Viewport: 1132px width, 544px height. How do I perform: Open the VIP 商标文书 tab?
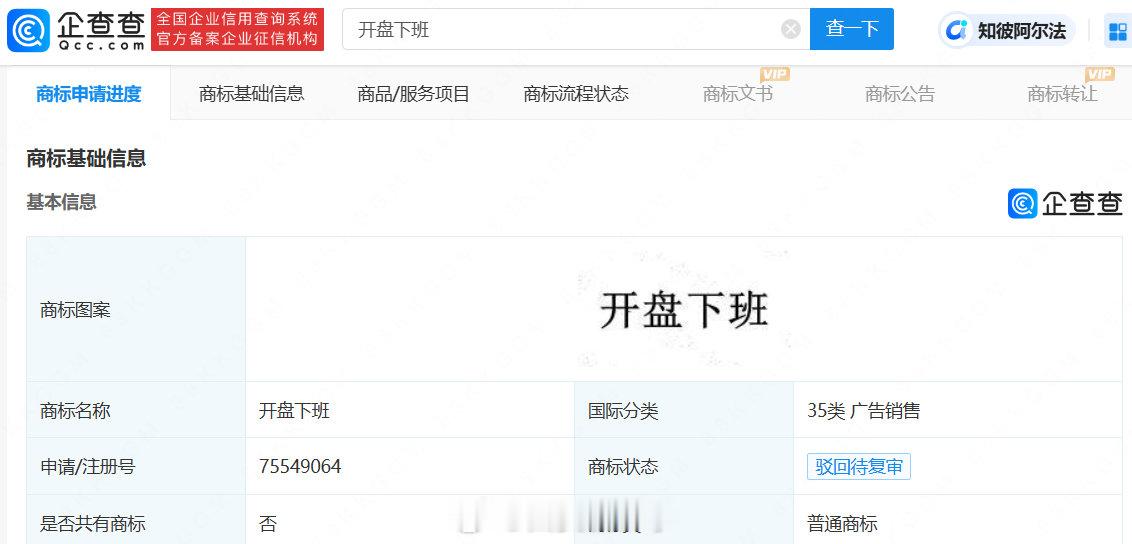738,94
